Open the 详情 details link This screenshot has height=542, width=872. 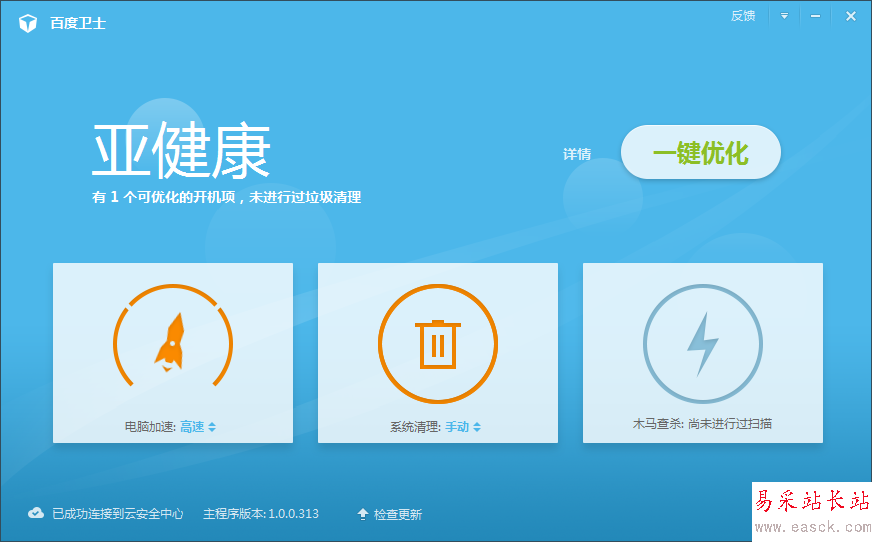click(x=577, y=154)
